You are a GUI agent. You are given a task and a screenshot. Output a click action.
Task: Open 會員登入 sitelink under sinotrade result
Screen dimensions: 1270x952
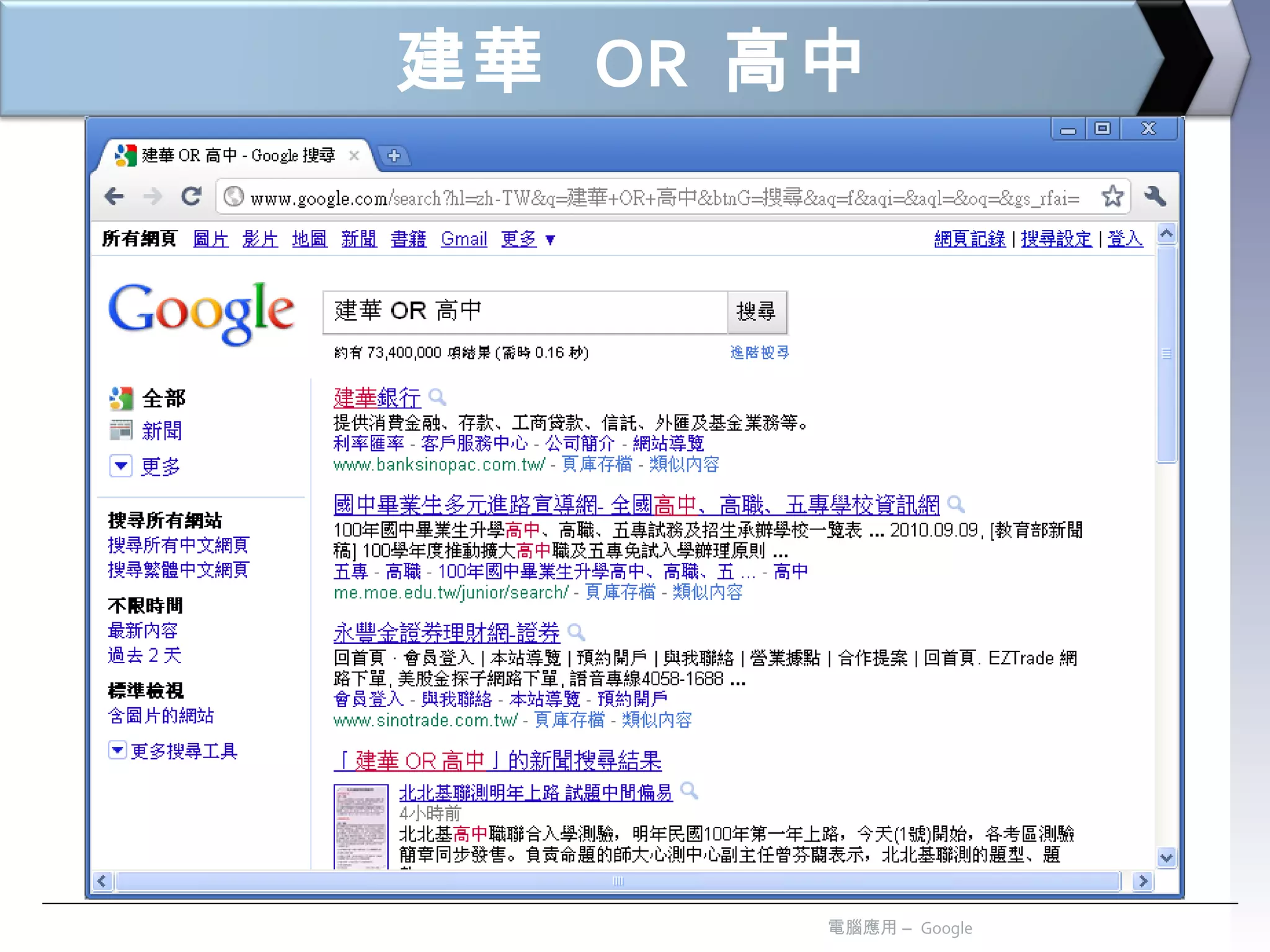point(368,699)
